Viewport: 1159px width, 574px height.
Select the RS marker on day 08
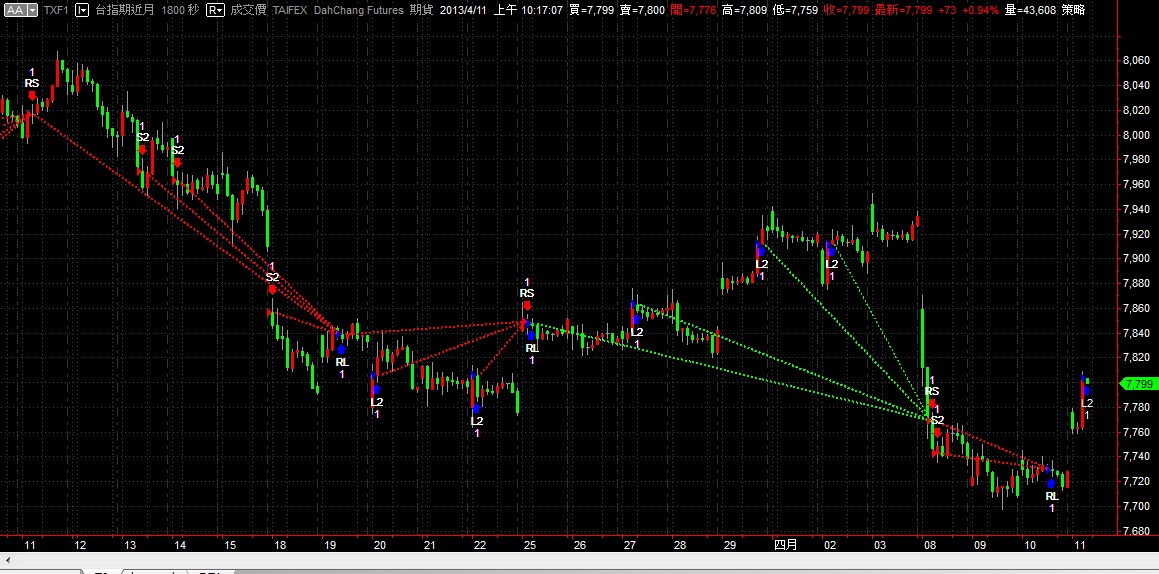pos(932,392)
